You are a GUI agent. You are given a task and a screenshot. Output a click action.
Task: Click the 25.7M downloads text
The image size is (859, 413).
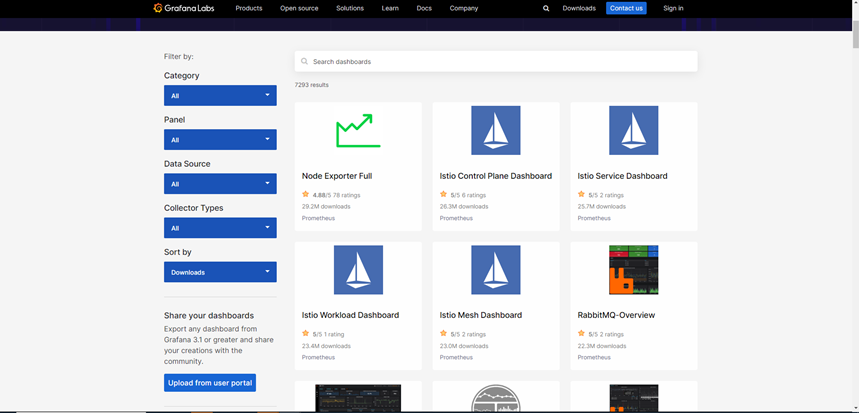602,206
